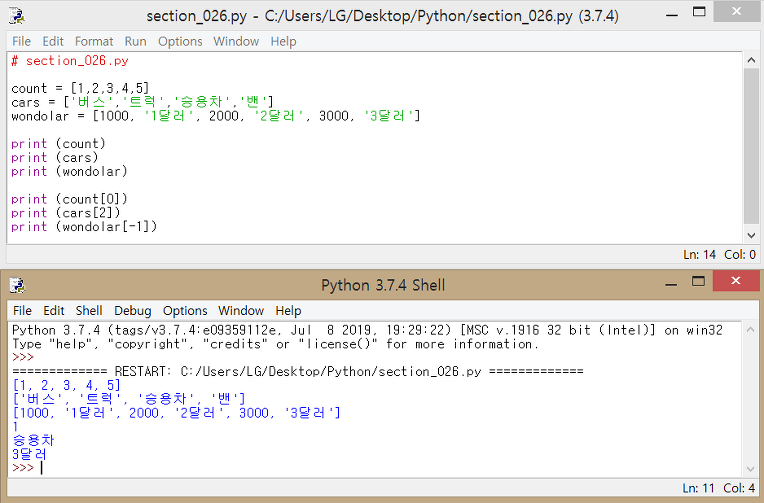The width and height of the screenshot is (764, 503).
Task: Maximize the Python 3.7.4 Shell window
Action: (x=698, y=281)
